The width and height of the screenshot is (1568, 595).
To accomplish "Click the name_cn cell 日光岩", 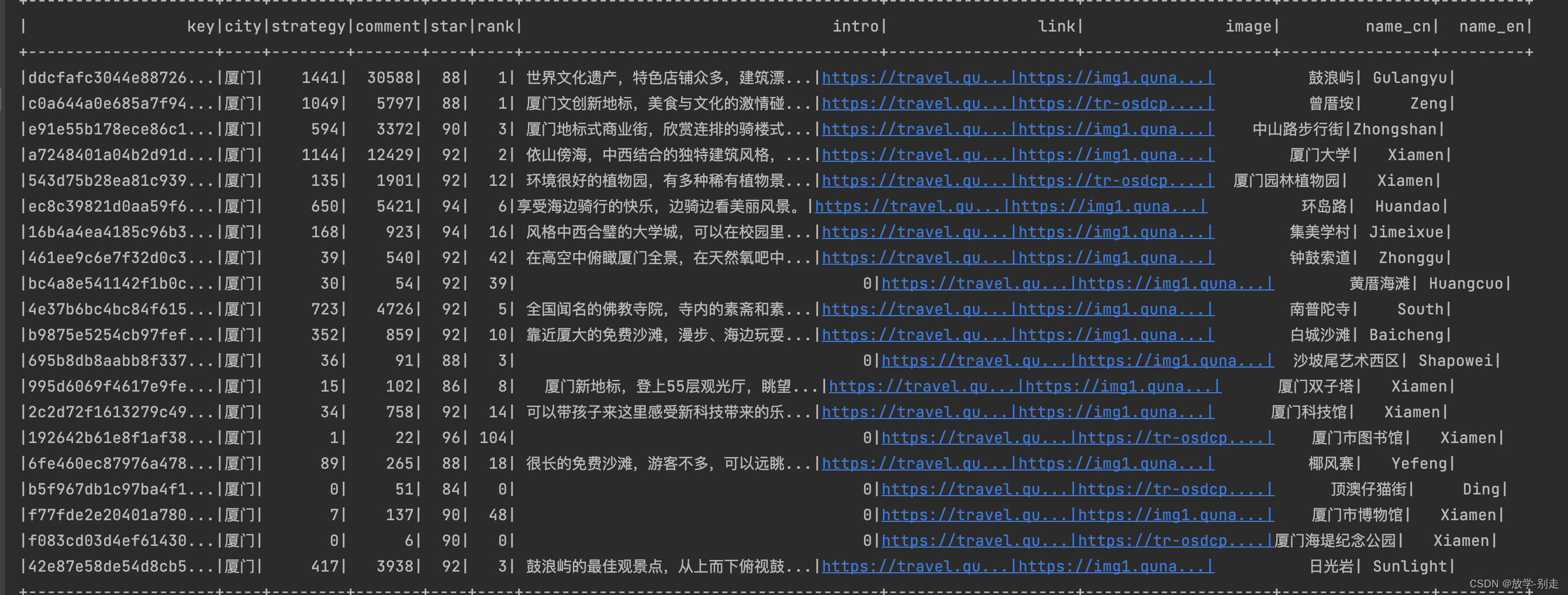I will [x=1331, y=566].
